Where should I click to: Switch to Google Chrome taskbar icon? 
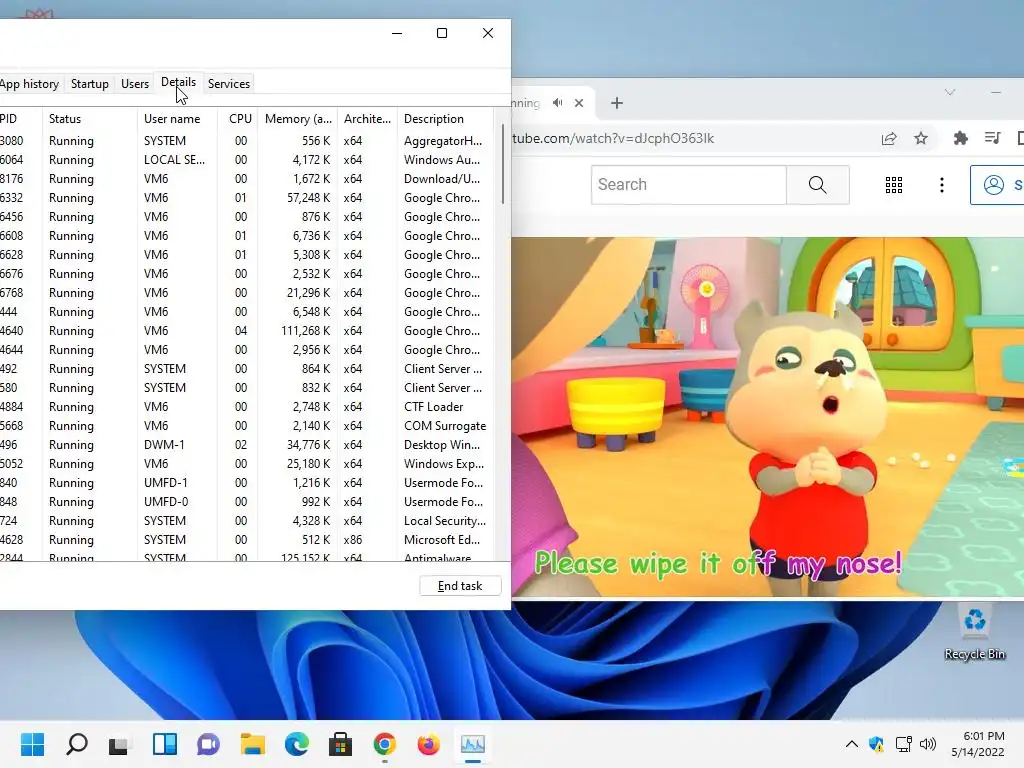pyautogui.click(x=385, y=744)
